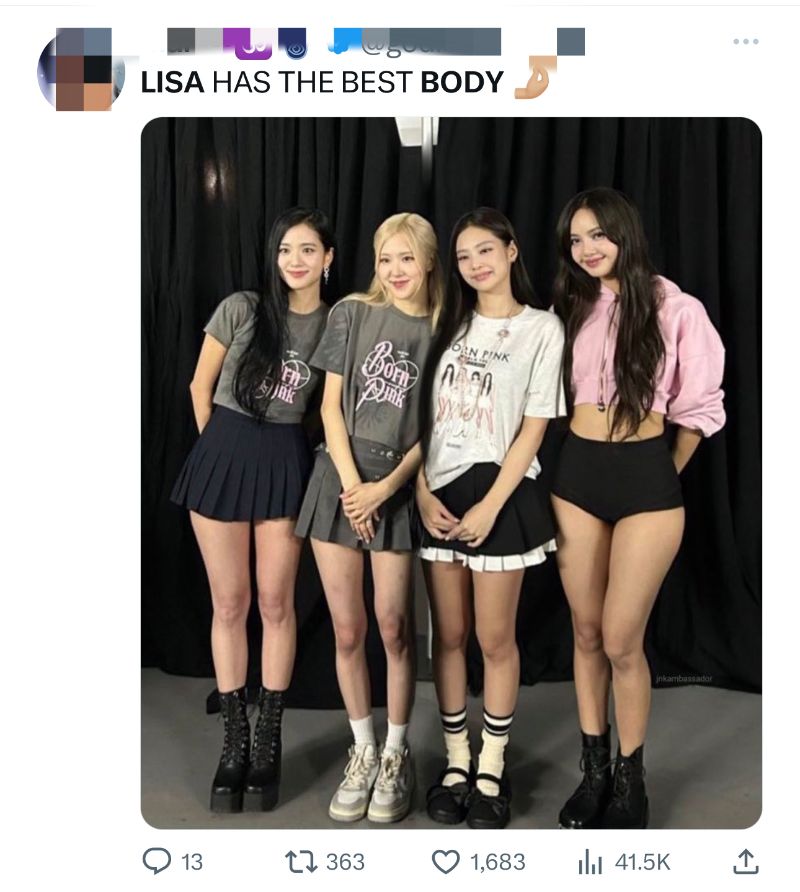Open the blurred @ handle link
The width and height of the screenshot is (800, 892).
431,43
